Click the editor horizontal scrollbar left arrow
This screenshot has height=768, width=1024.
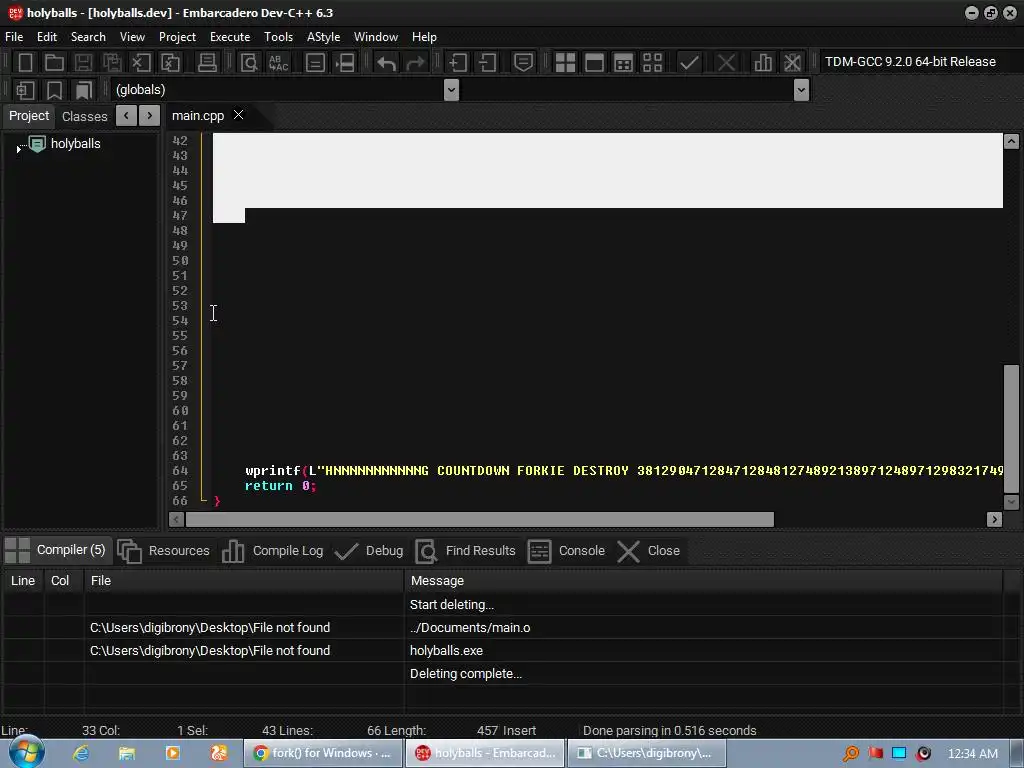click(176, 519)
